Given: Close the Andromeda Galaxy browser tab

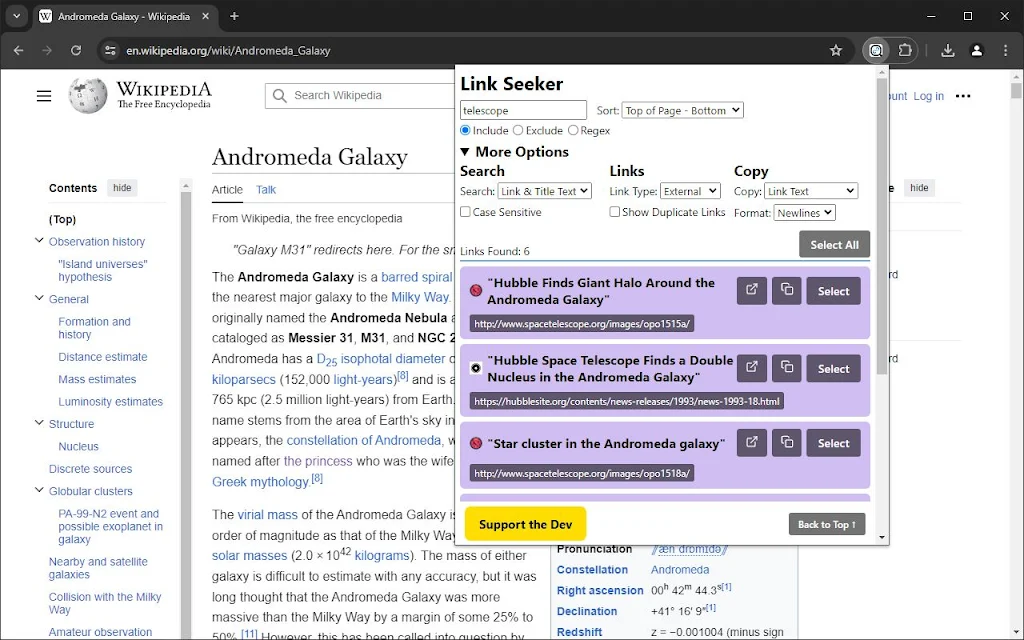Looking at the screenshot, I should pyautogui.click(x=205, y=16).
